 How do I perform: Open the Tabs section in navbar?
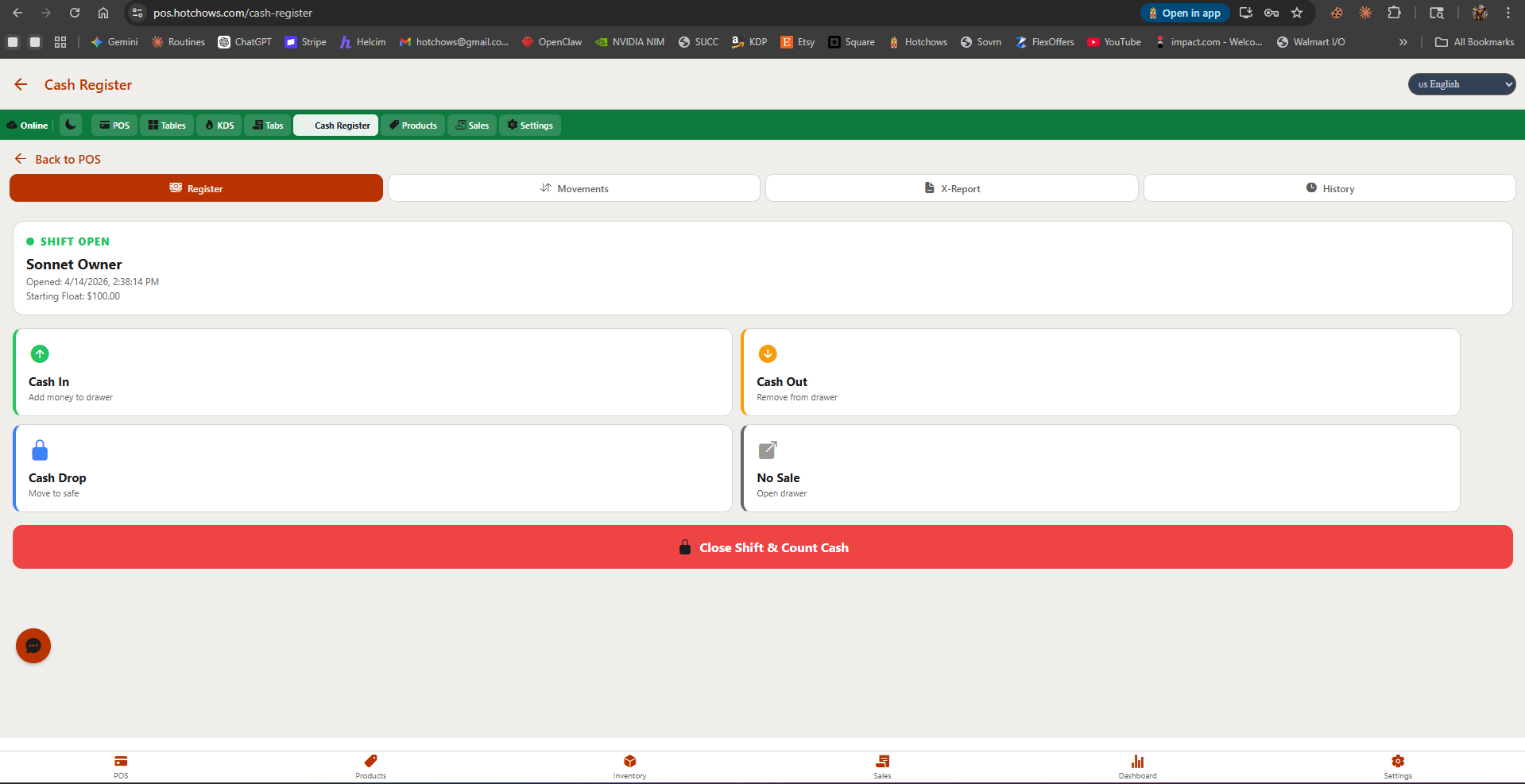(268, 126)
